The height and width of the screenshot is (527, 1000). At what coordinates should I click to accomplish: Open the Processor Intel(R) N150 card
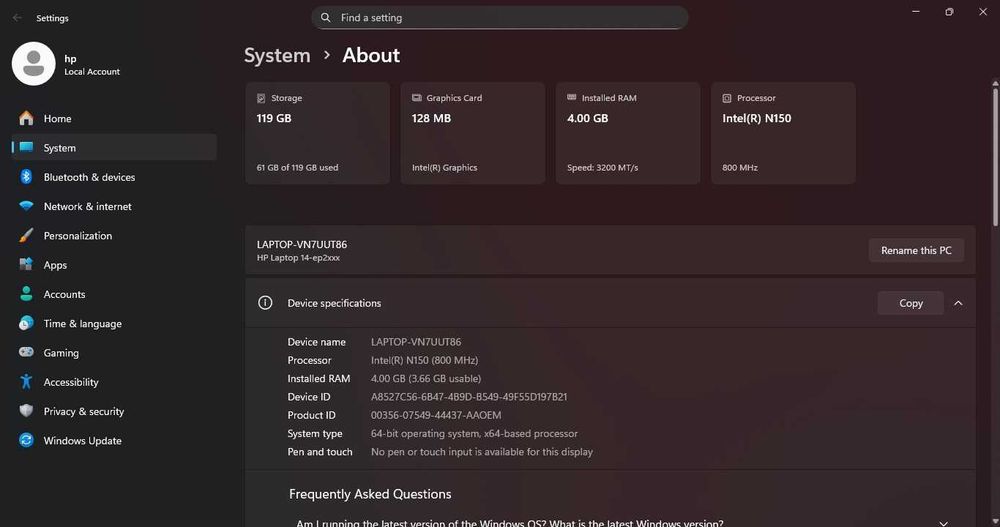click(x=783, y=133)
